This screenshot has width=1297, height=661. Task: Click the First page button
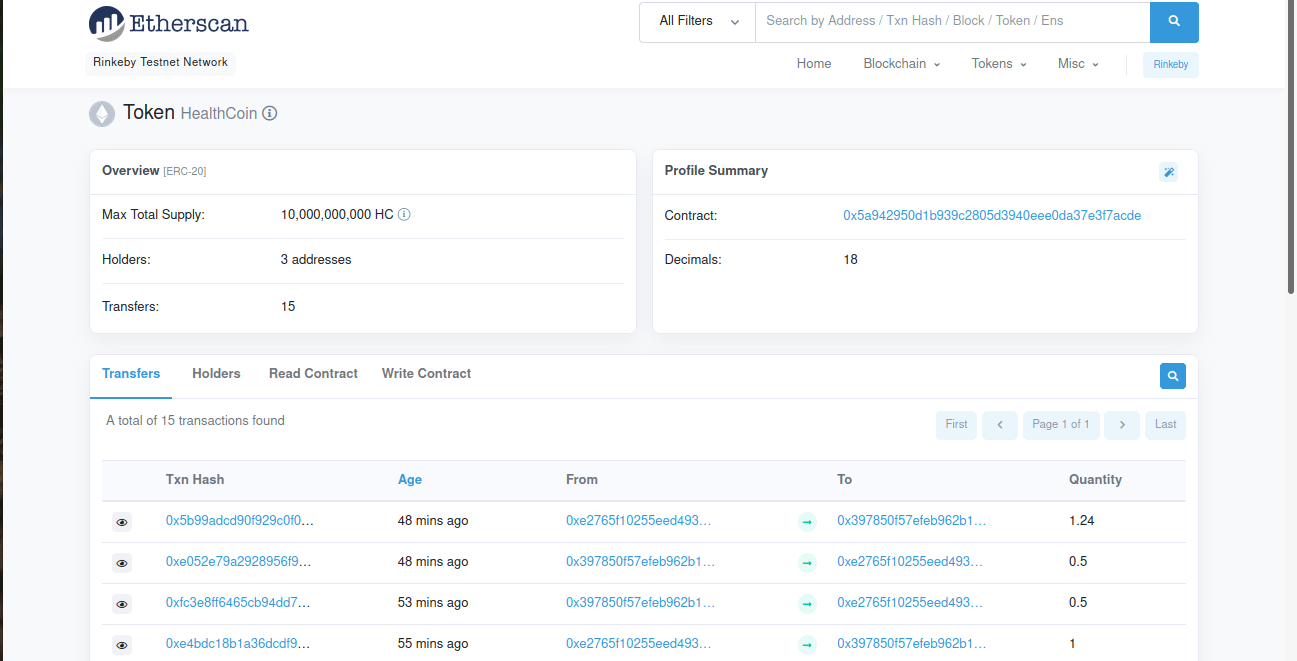tap(956, 425)
